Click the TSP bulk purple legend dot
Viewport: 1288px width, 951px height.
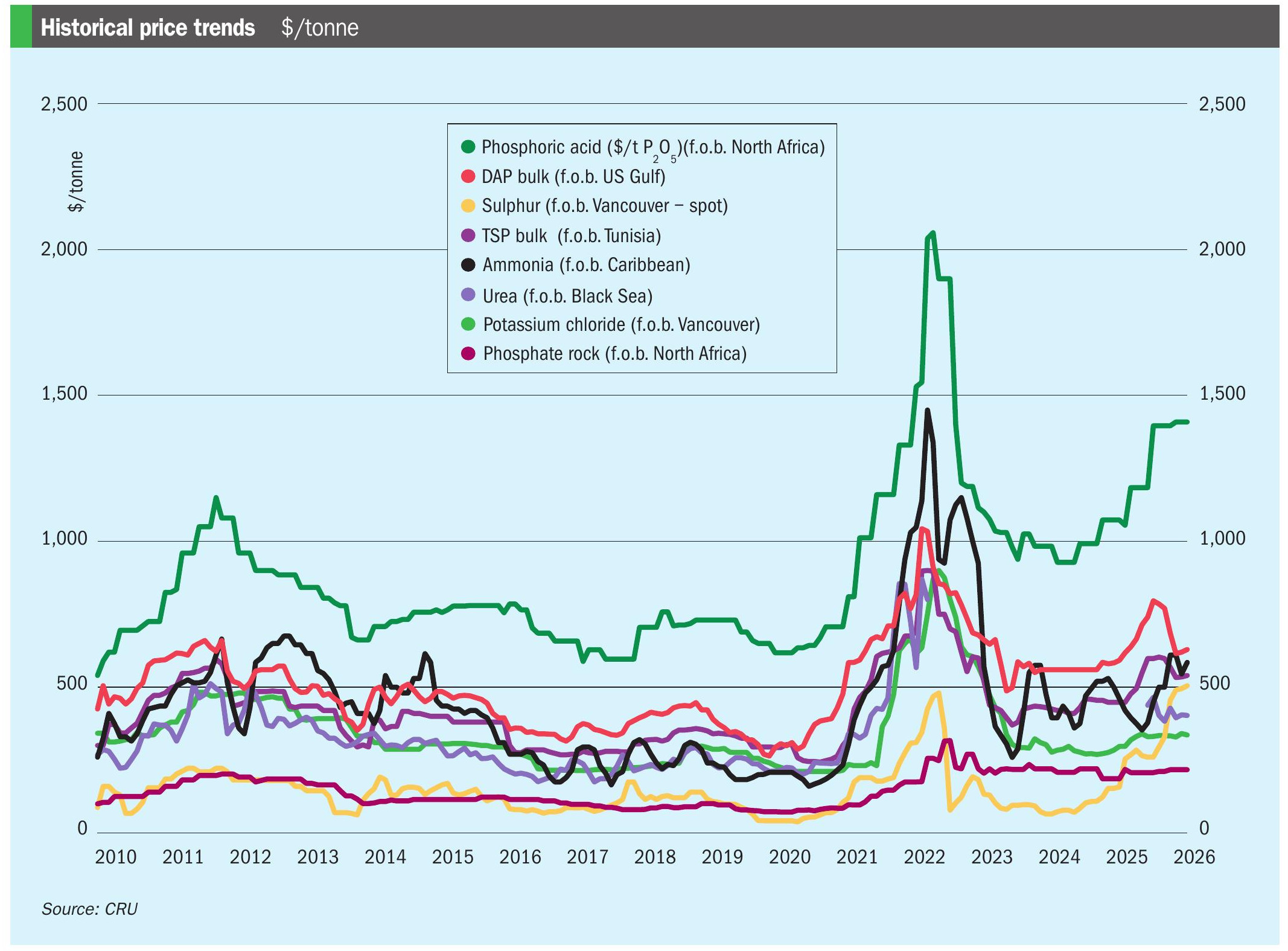coord(468,235)
